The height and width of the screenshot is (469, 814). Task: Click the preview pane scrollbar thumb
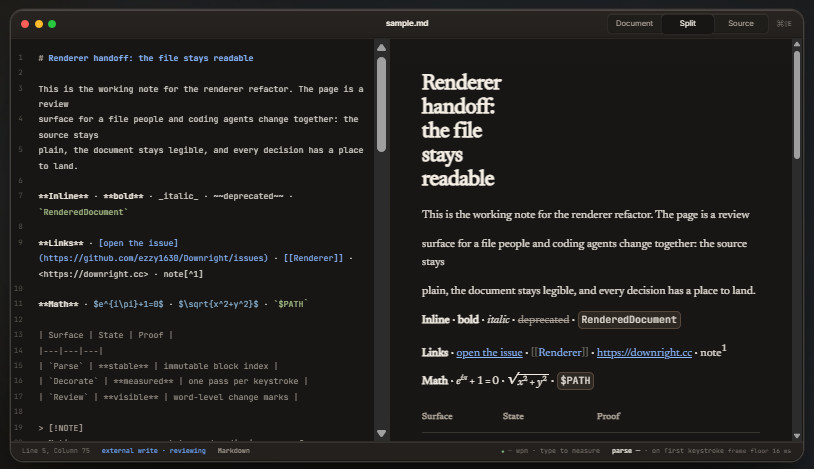click(797, 104)
